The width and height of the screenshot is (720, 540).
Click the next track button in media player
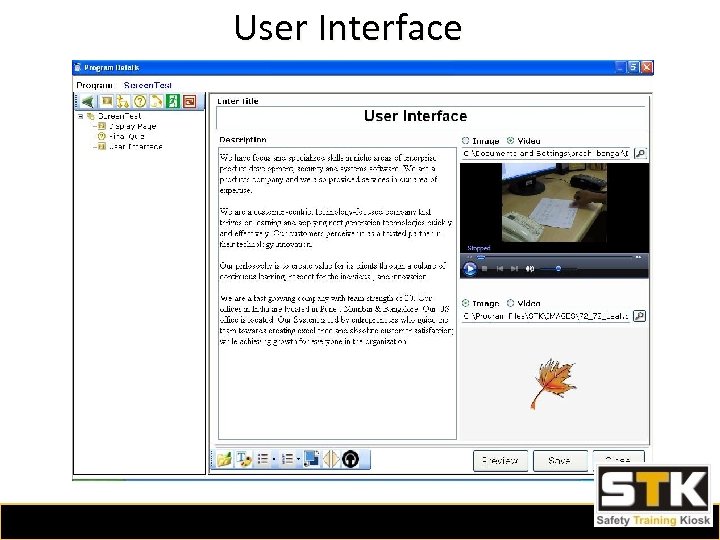click(514, 269)
